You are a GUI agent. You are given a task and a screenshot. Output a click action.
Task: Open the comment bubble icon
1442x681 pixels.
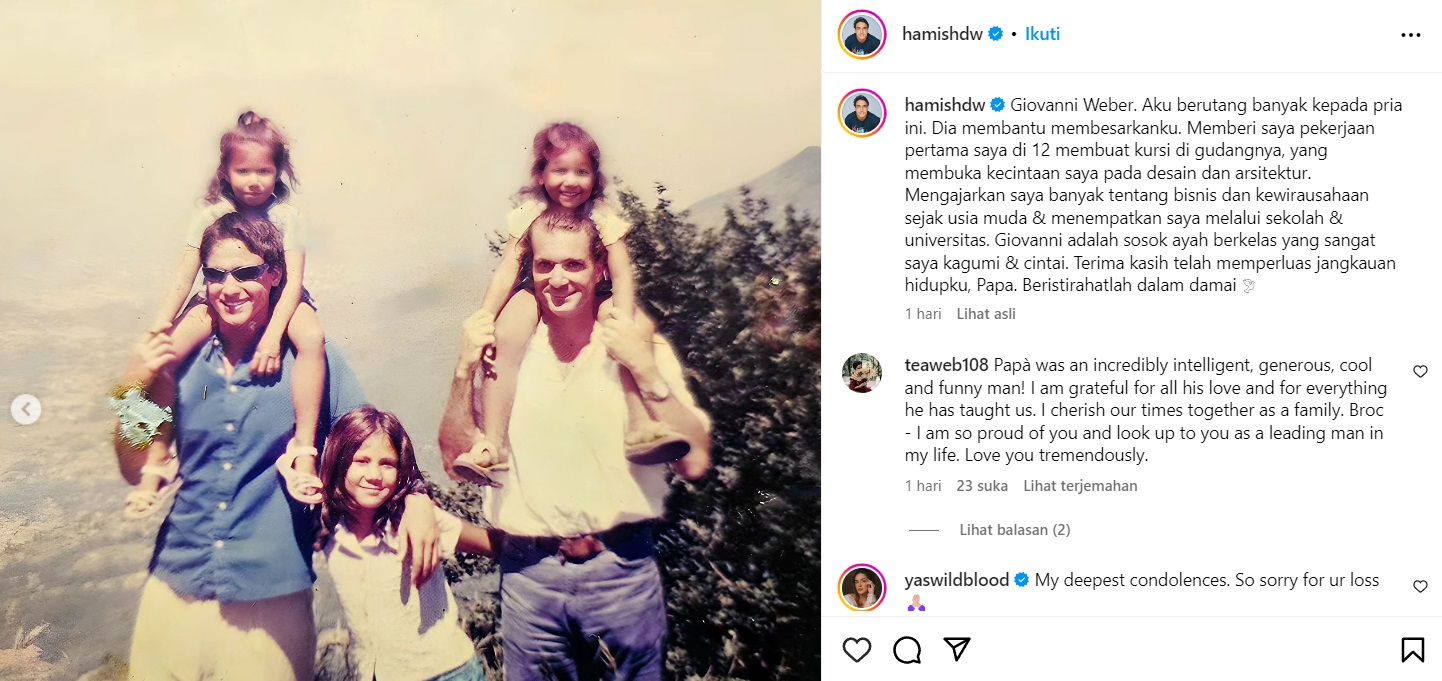907,650
